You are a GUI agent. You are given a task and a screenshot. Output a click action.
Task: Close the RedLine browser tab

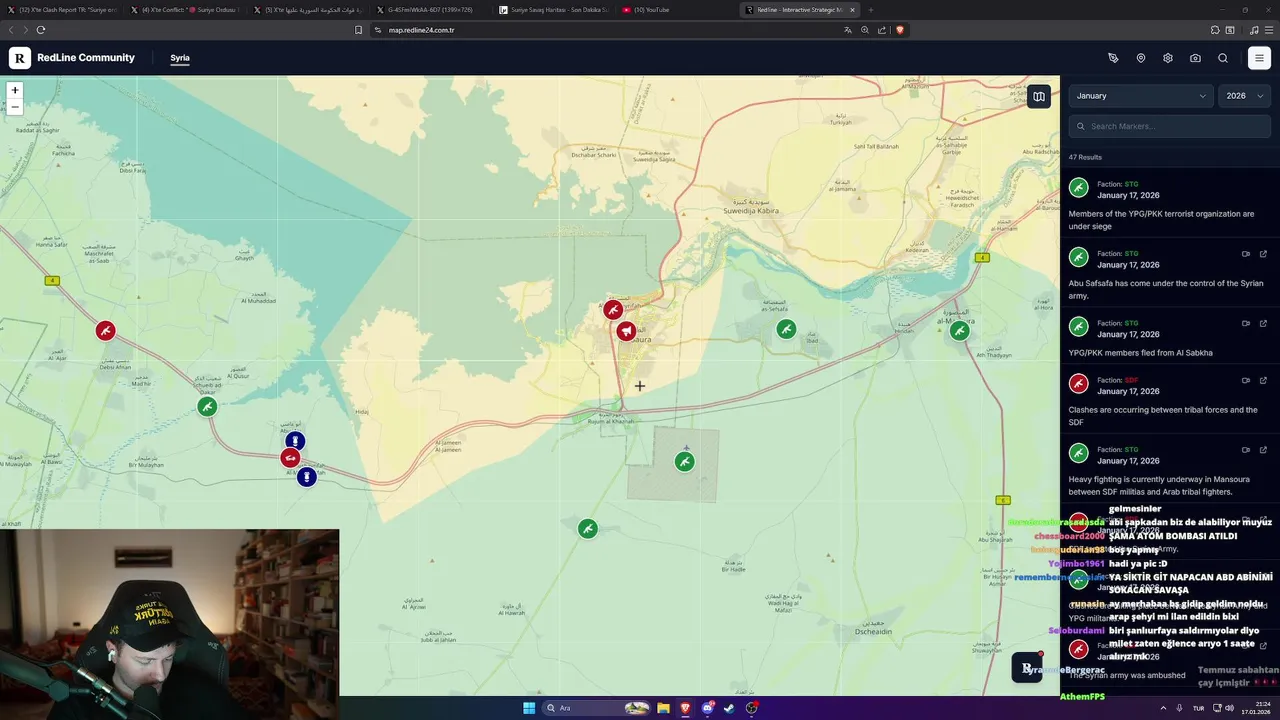tap(852, 10)
